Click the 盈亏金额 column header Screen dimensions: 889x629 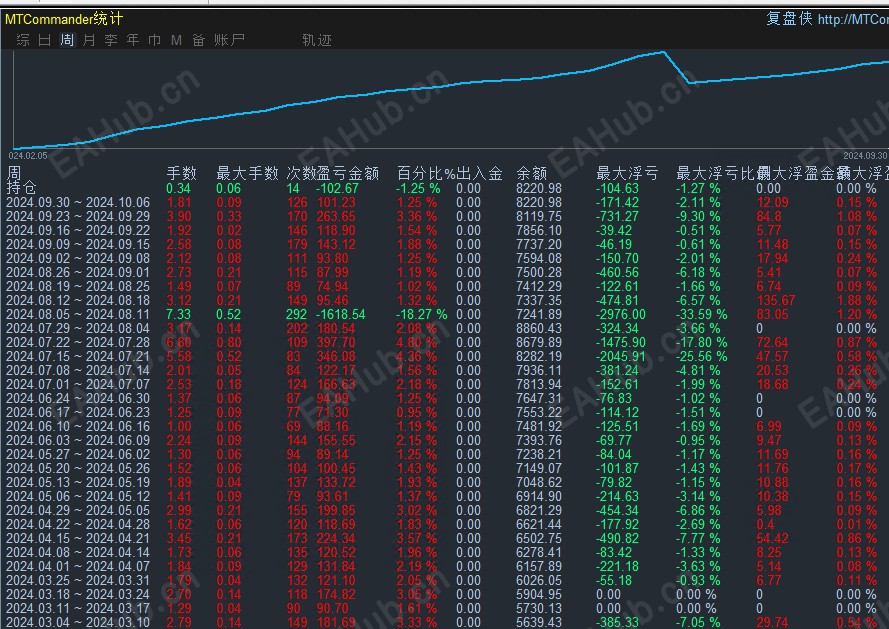click(x=348, y=174)
